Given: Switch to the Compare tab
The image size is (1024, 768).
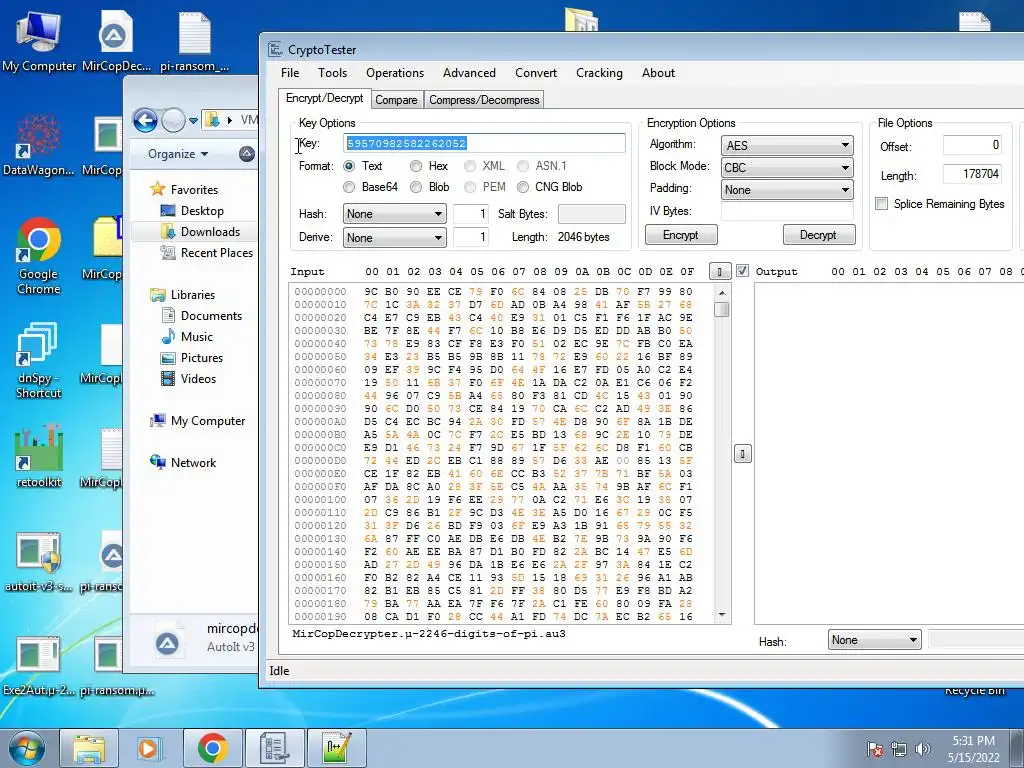Looking at the screenshot, I should pos(396,100).
